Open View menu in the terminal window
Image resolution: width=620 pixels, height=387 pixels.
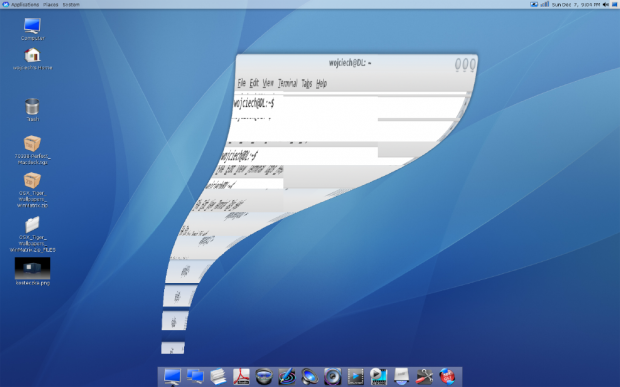click(268, 83)
